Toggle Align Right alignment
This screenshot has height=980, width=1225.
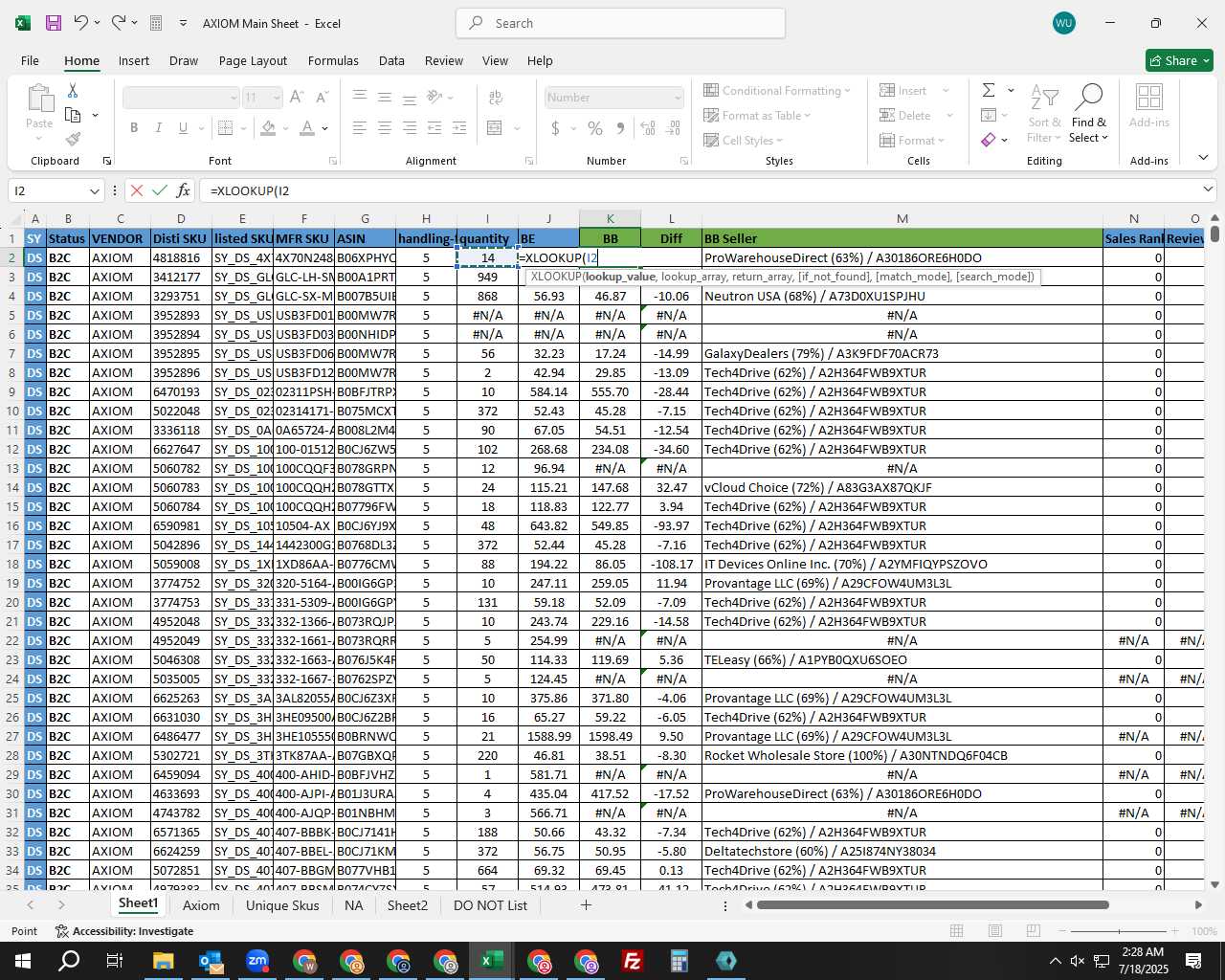click(410, 127)
